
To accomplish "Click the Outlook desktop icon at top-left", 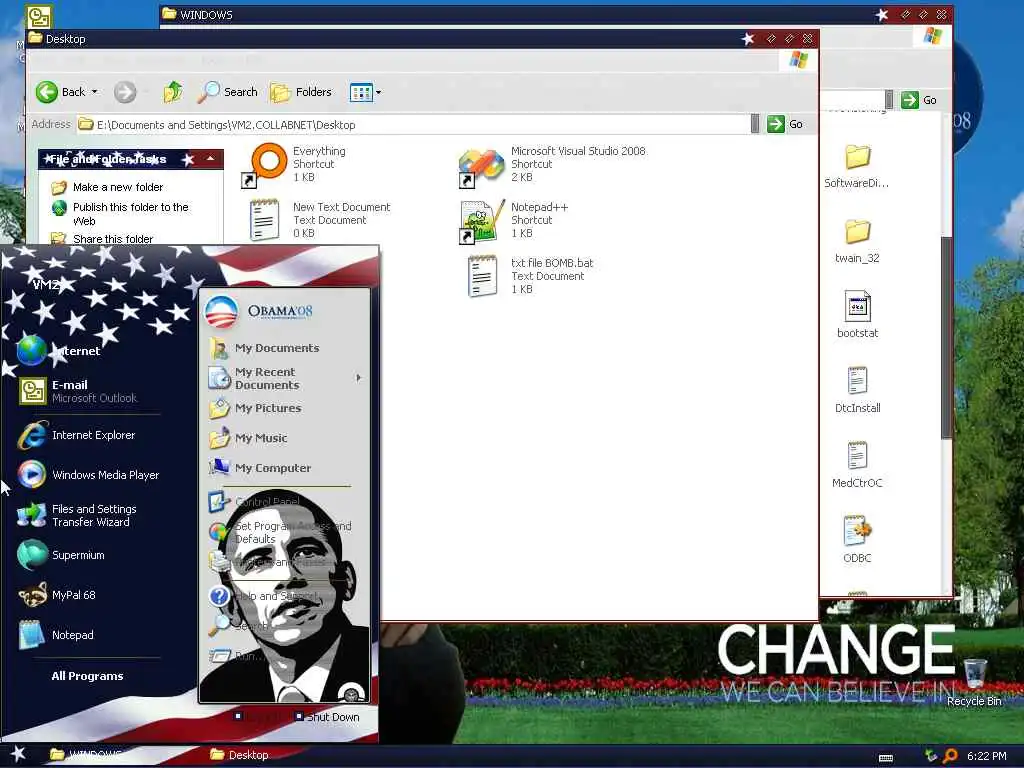I will pos(39,16).
